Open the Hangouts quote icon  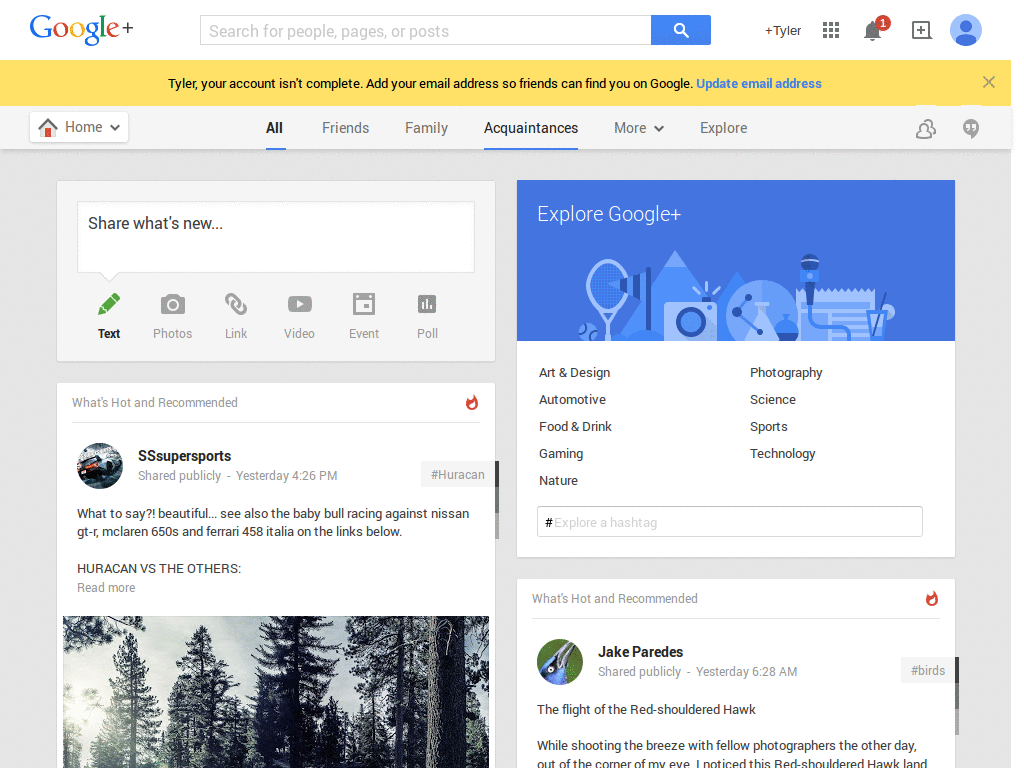pyautogui.click(x=971, y=129)
